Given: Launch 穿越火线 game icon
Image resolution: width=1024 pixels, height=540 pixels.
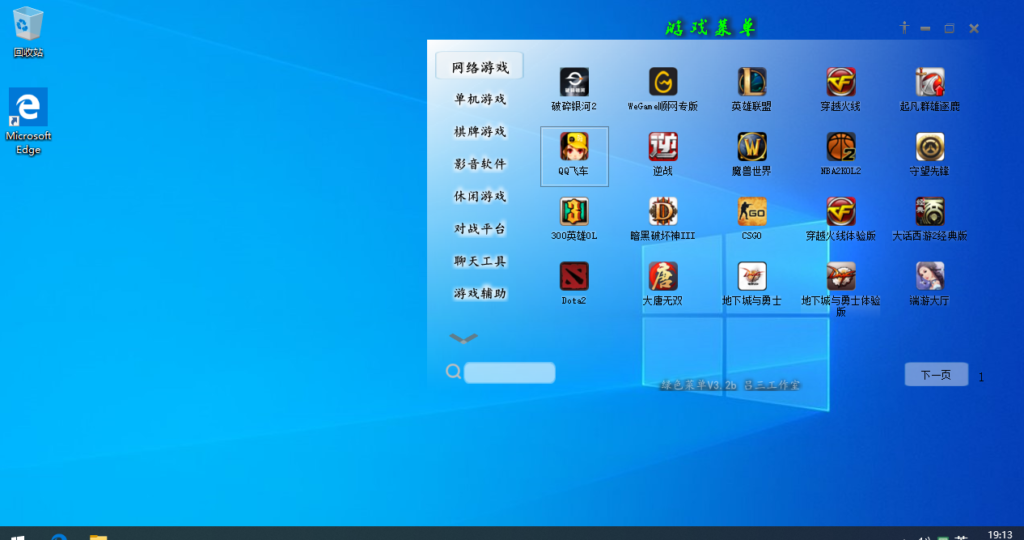Looking at the screenshot, I should 840,82.
